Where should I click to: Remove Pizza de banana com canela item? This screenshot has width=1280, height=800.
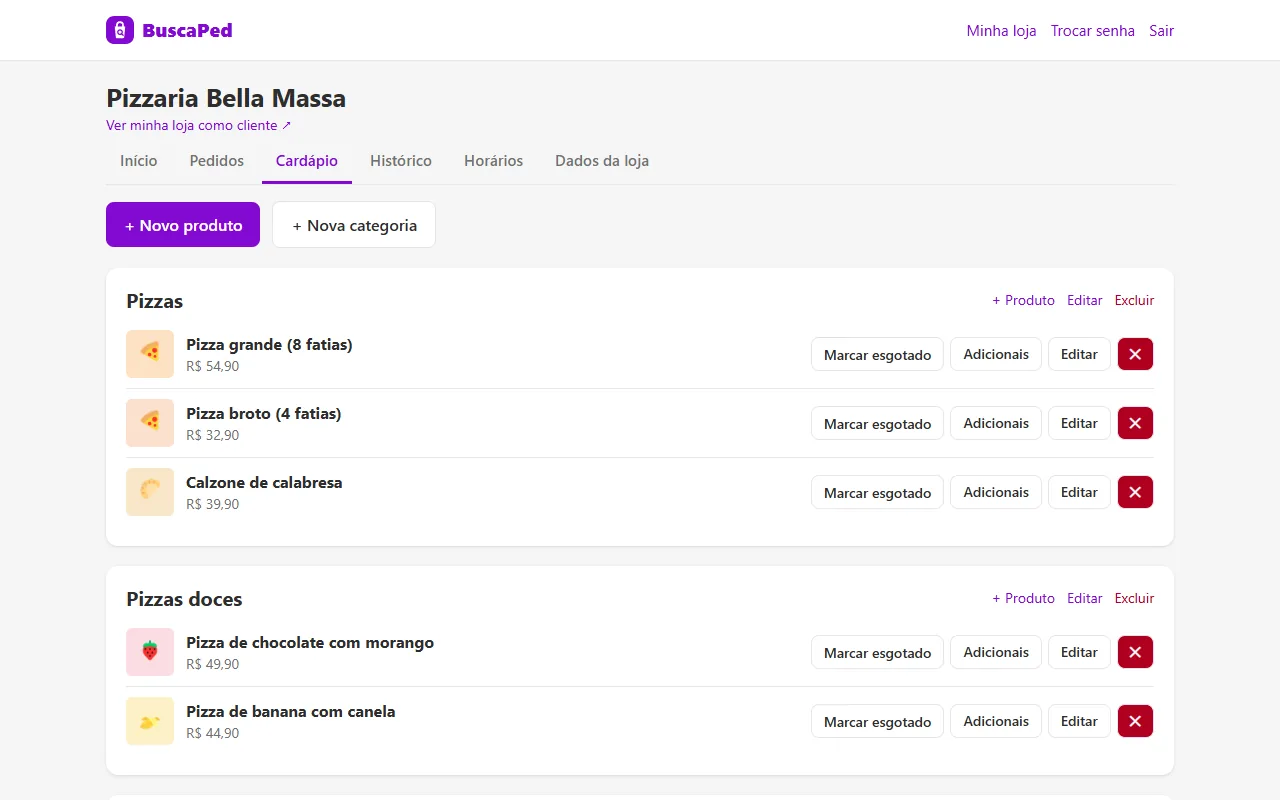(1135, 721)
